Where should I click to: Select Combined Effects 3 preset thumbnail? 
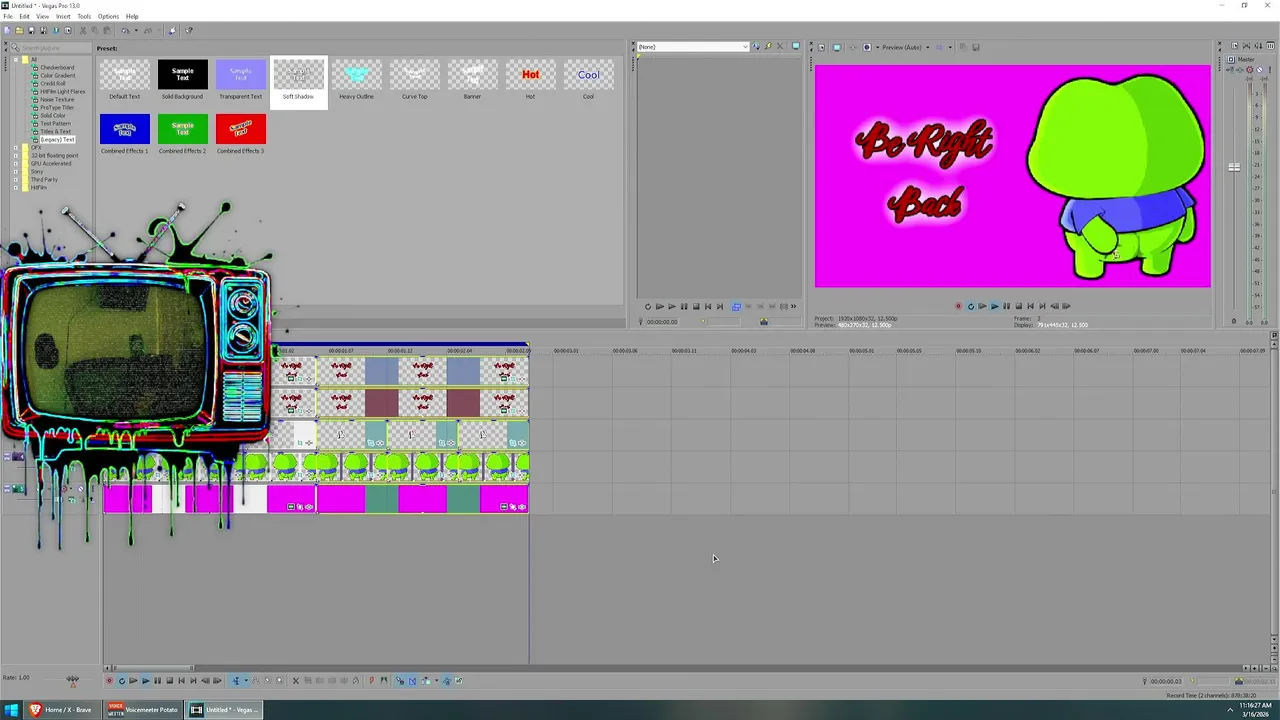coord(240,129)
